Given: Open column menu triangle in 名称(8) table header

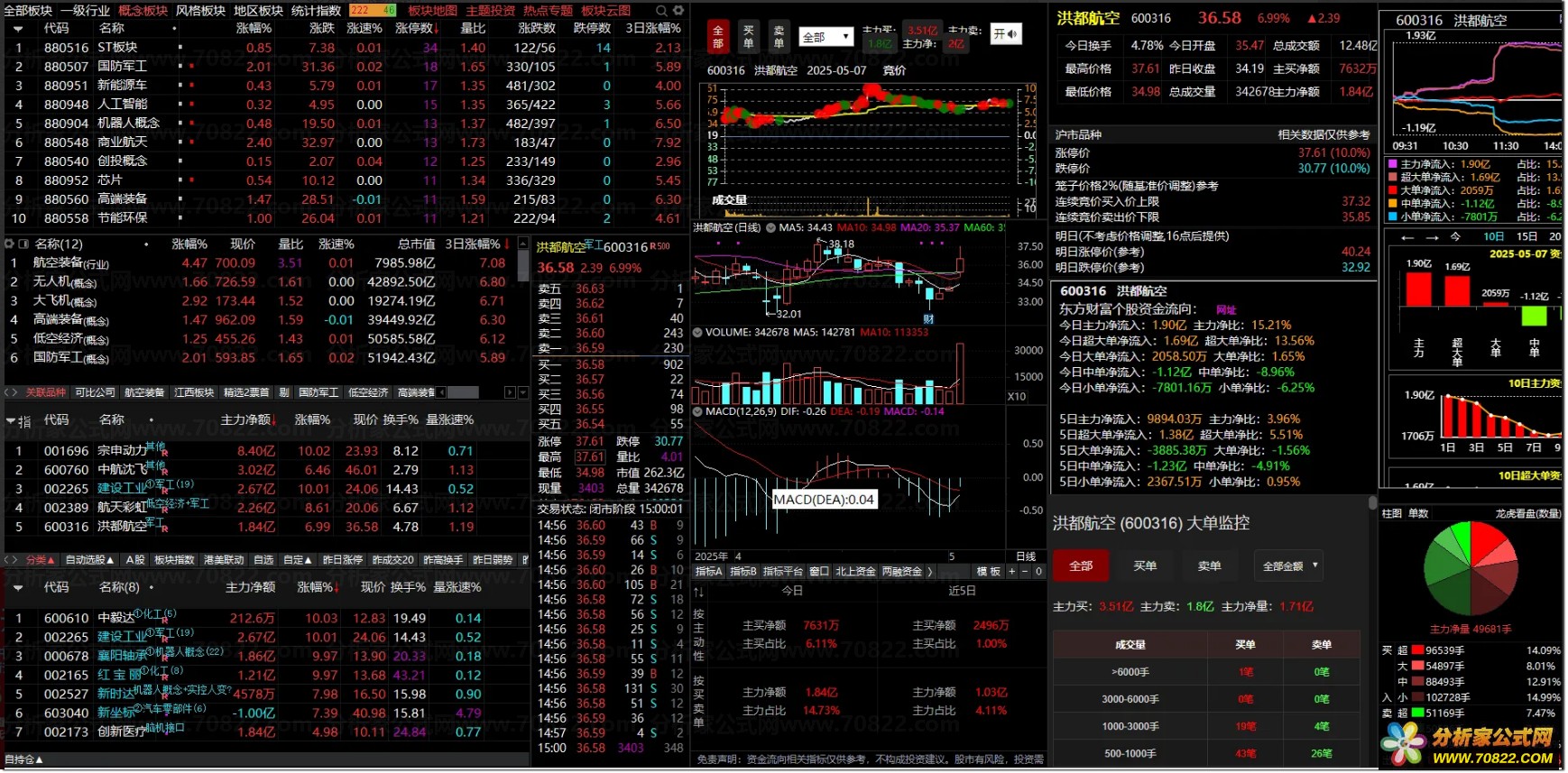Looking at the screenshot, I should coord(18,588).
